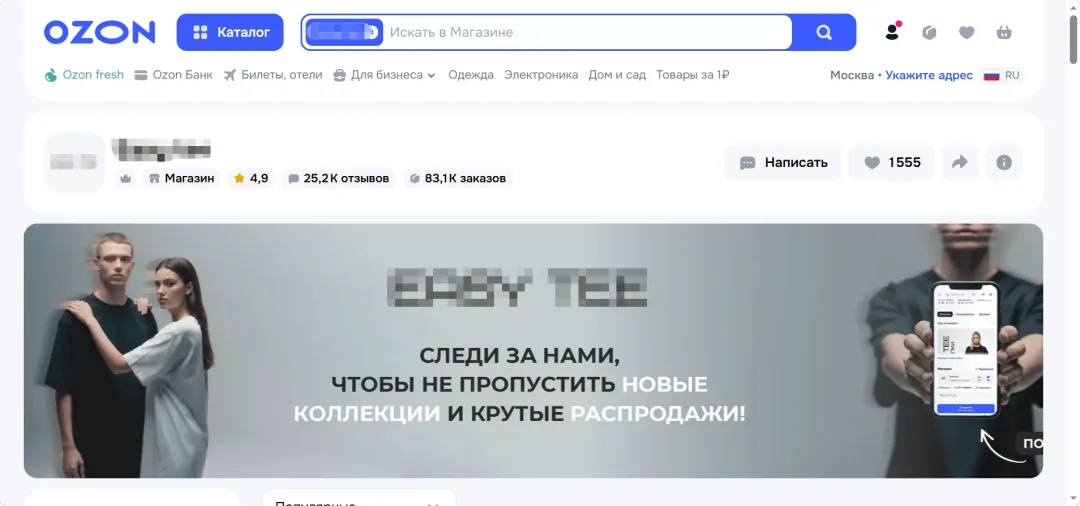Share the store via arrow icon

960,162
